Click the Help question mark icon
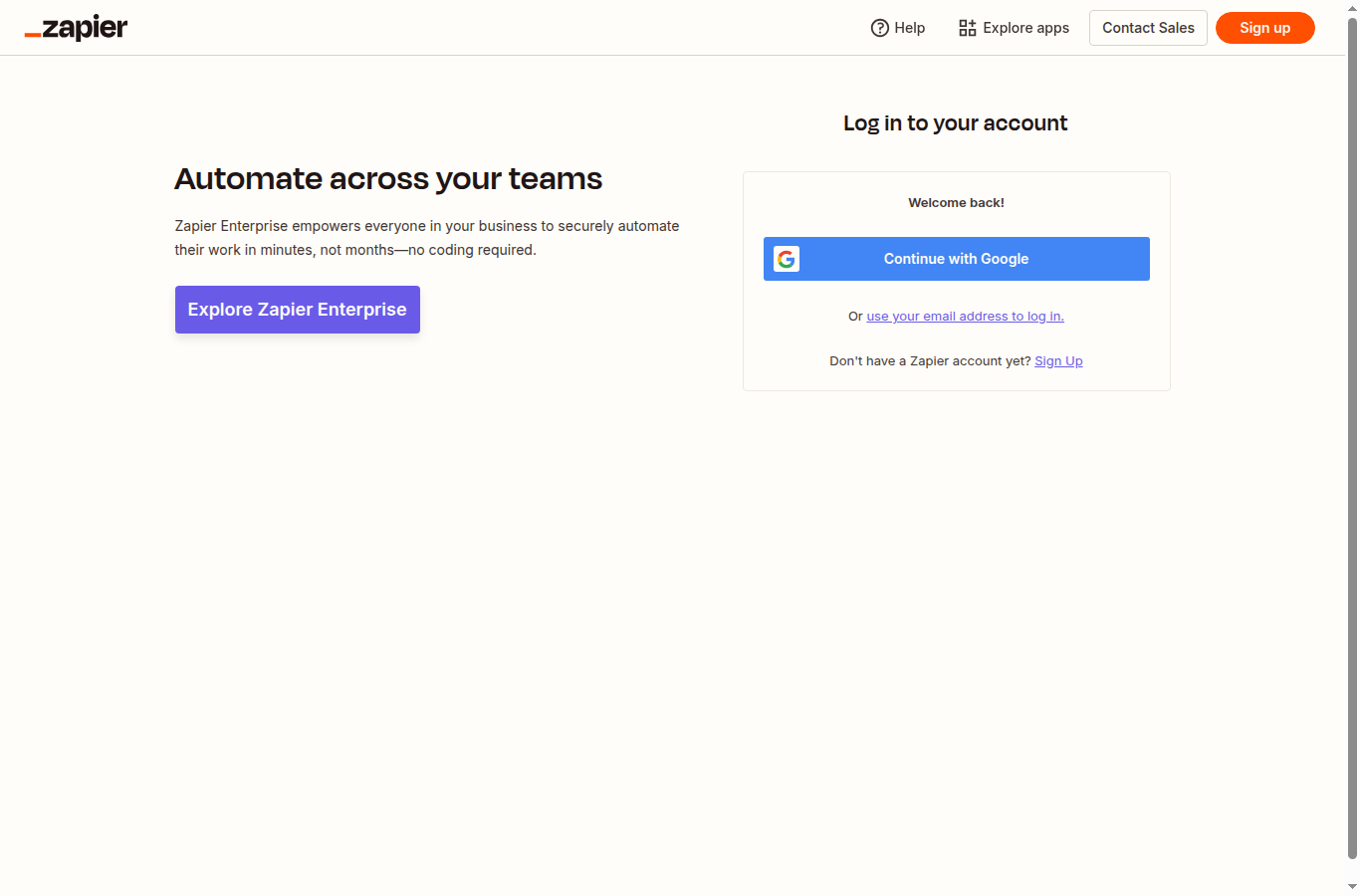 click(879, 28)
